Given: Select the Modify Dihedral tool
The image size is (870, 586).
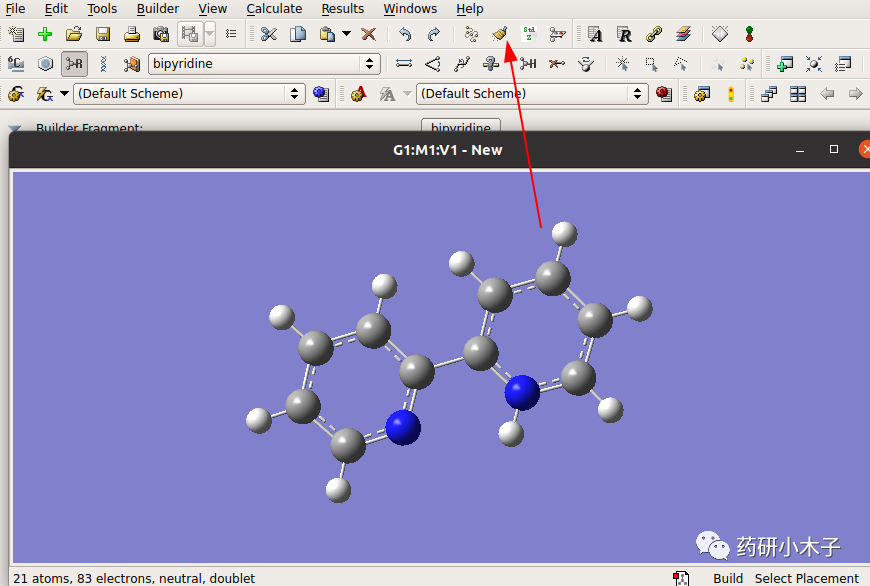Looking at the screenshot, I should [x=462, y=64].
